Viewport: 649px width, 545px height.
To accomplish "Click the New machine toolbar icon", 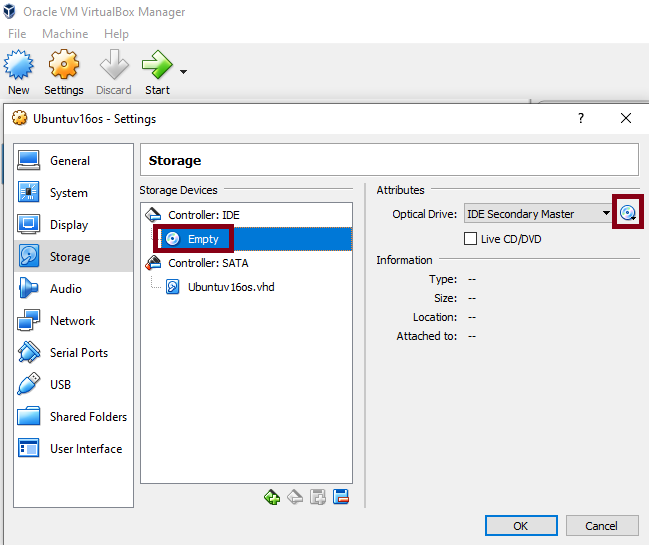I will [x=19, y=65].
